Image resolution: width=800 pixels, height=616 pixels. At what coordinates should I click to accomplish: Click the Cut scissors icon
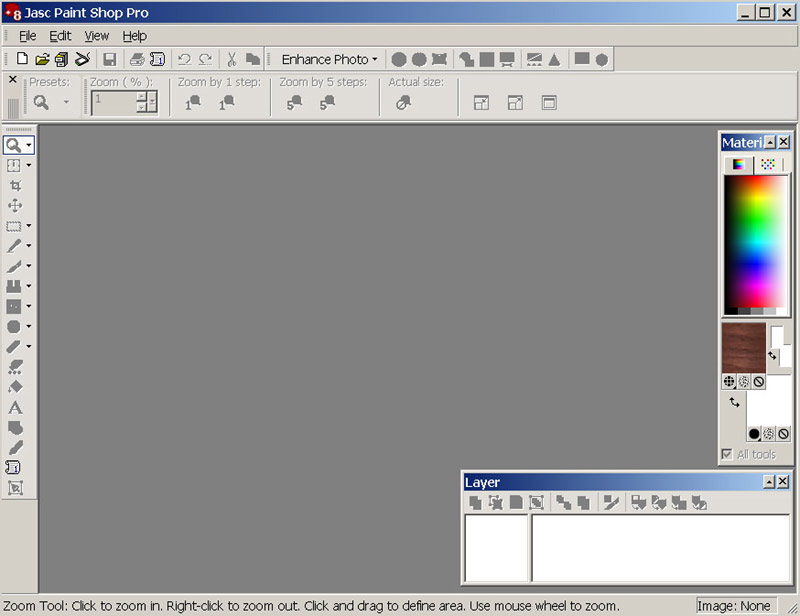(x=231, y=60)
